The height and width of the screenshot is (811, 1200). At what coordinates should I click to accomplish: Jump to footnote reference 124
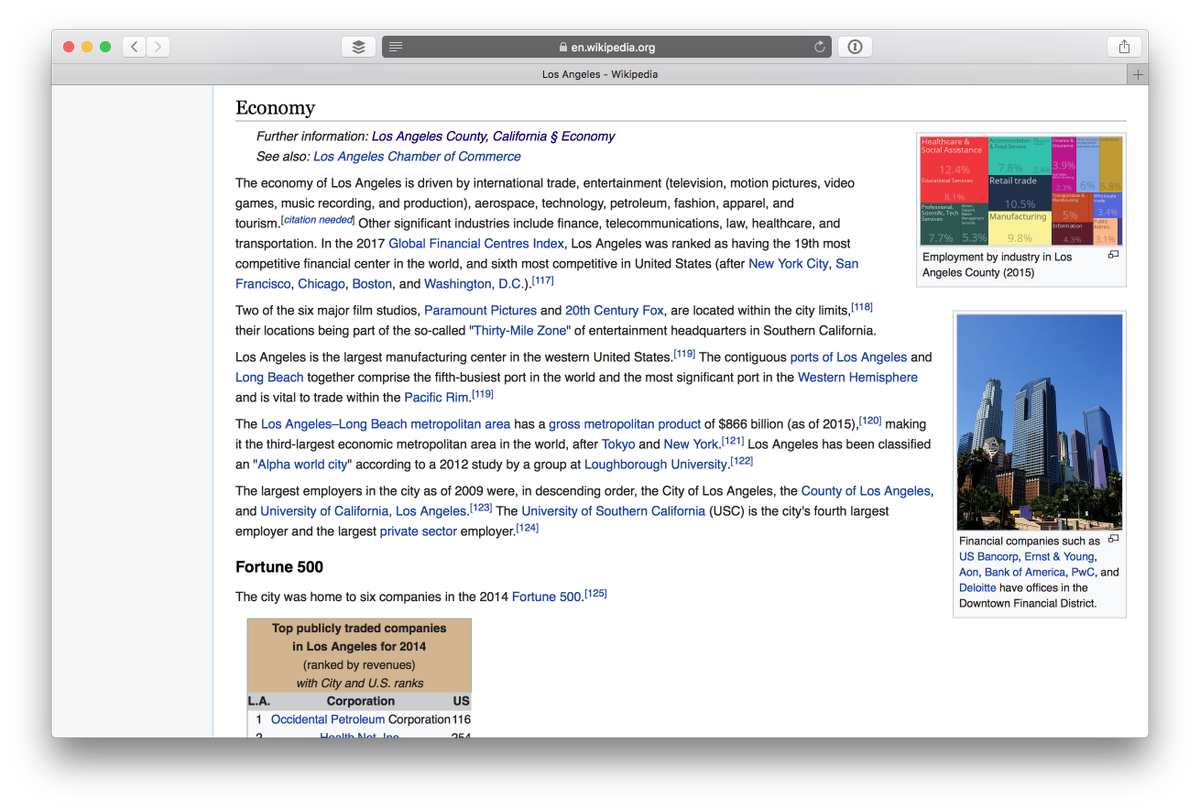(x=527, y=528)
